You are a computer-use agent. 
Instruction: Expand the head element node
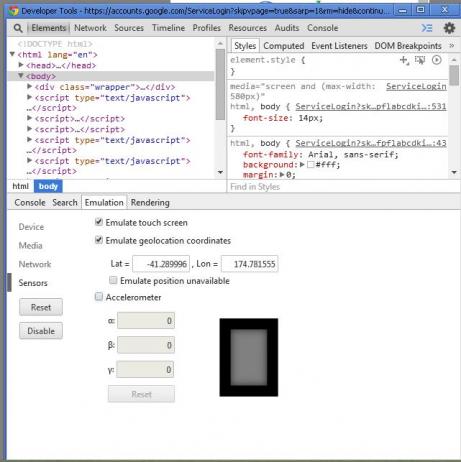(x=21, y=65)
